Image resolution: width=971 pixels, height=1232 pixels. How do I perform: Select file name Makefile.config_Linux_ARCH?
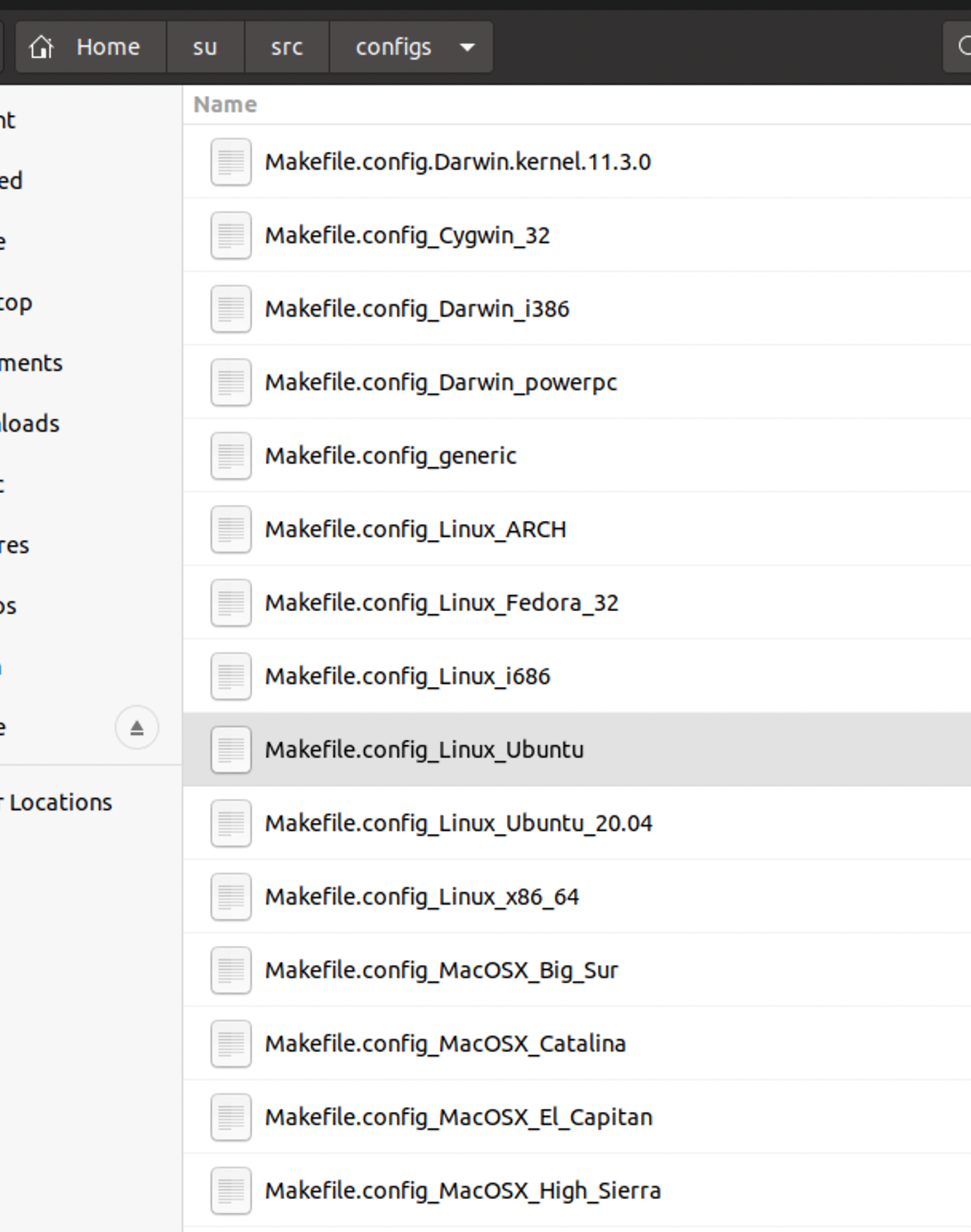[x=415, y=529]
